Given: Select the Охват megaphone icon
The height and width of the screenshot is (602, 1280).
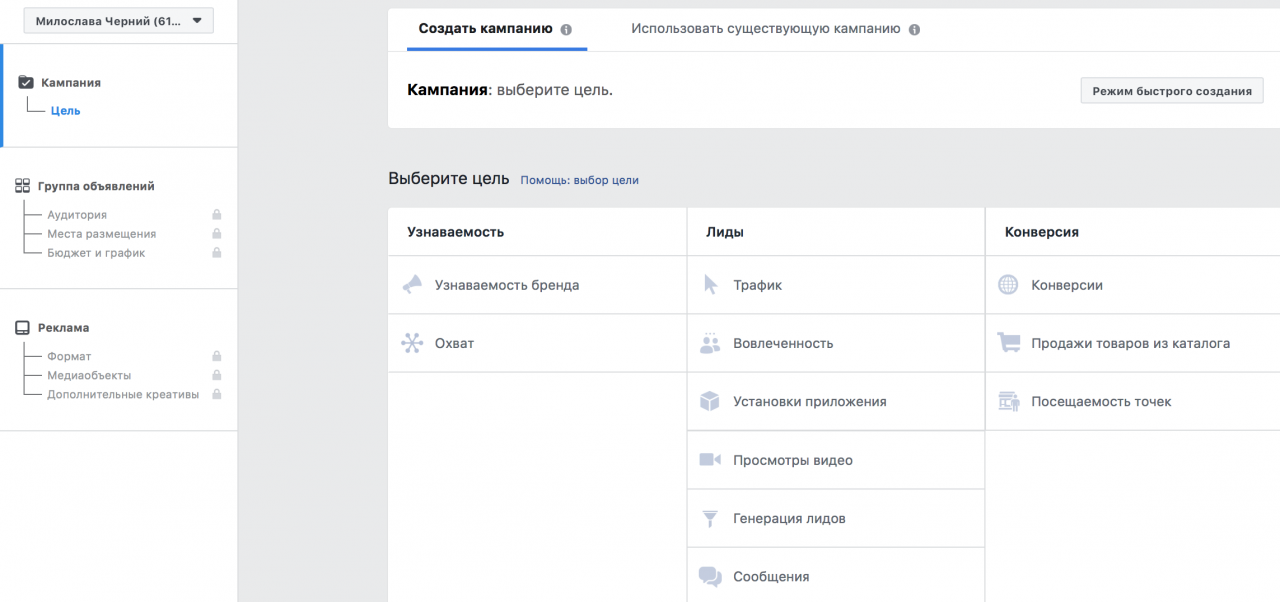Looking at the screenshot, I should click(413, 342).
